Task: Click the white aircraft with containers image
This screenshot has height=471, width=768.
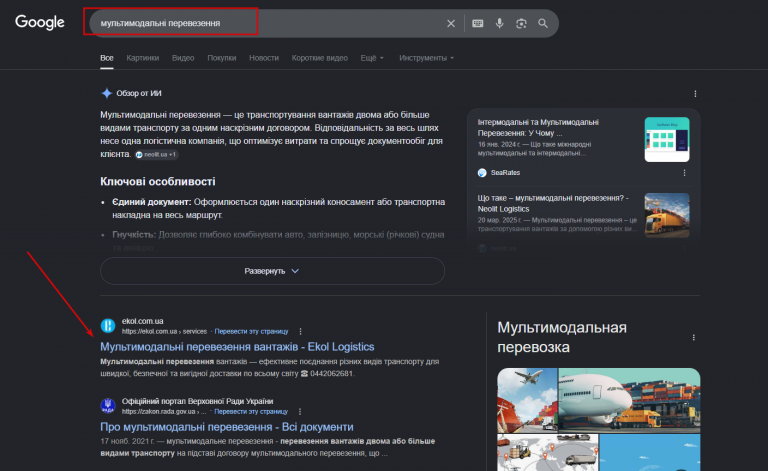Action: (x=629, y=400)
